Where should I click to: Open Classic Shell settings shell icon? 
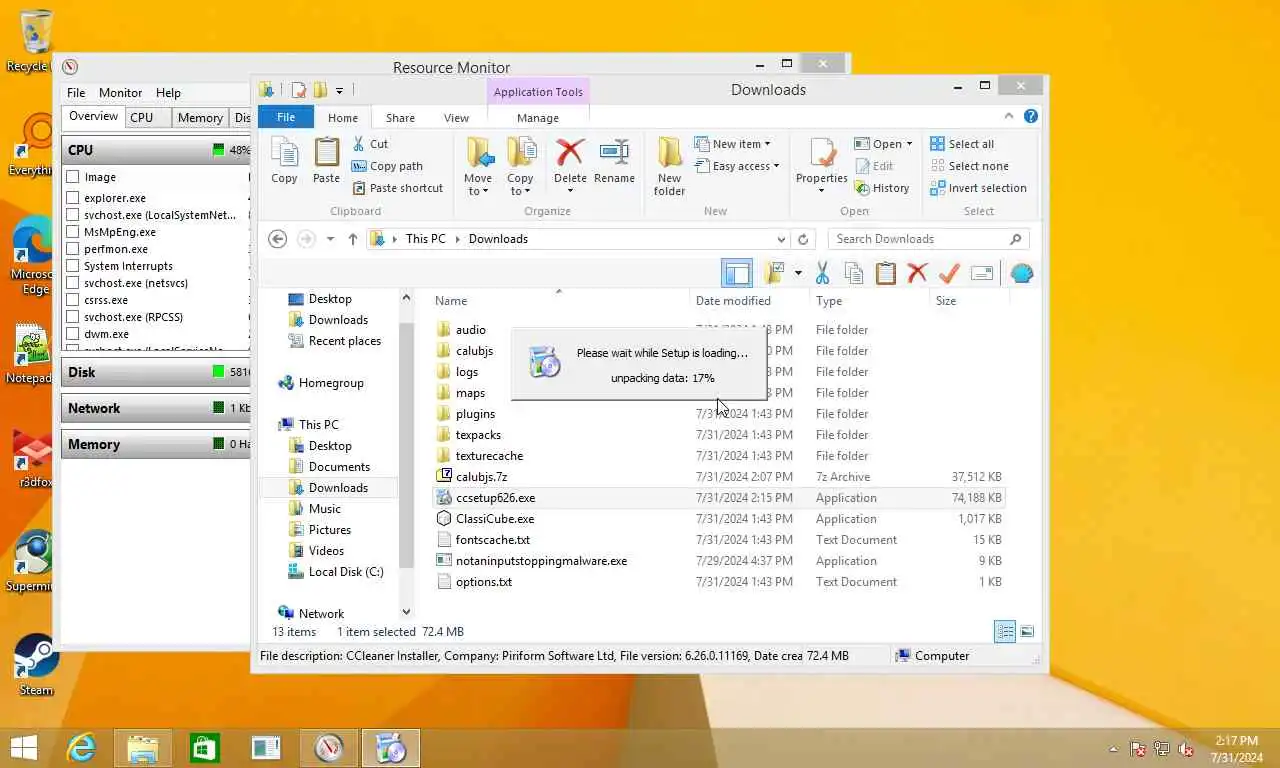click(x=1021, y=273)
